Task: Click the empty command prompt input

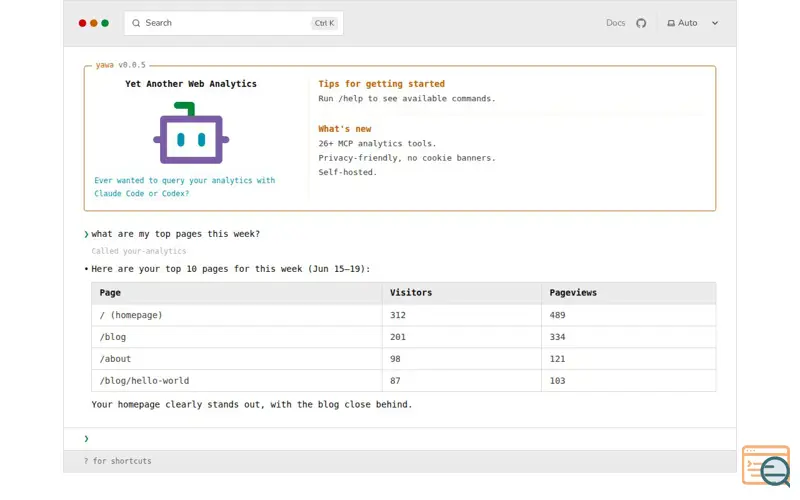Action: pos(399,439)
